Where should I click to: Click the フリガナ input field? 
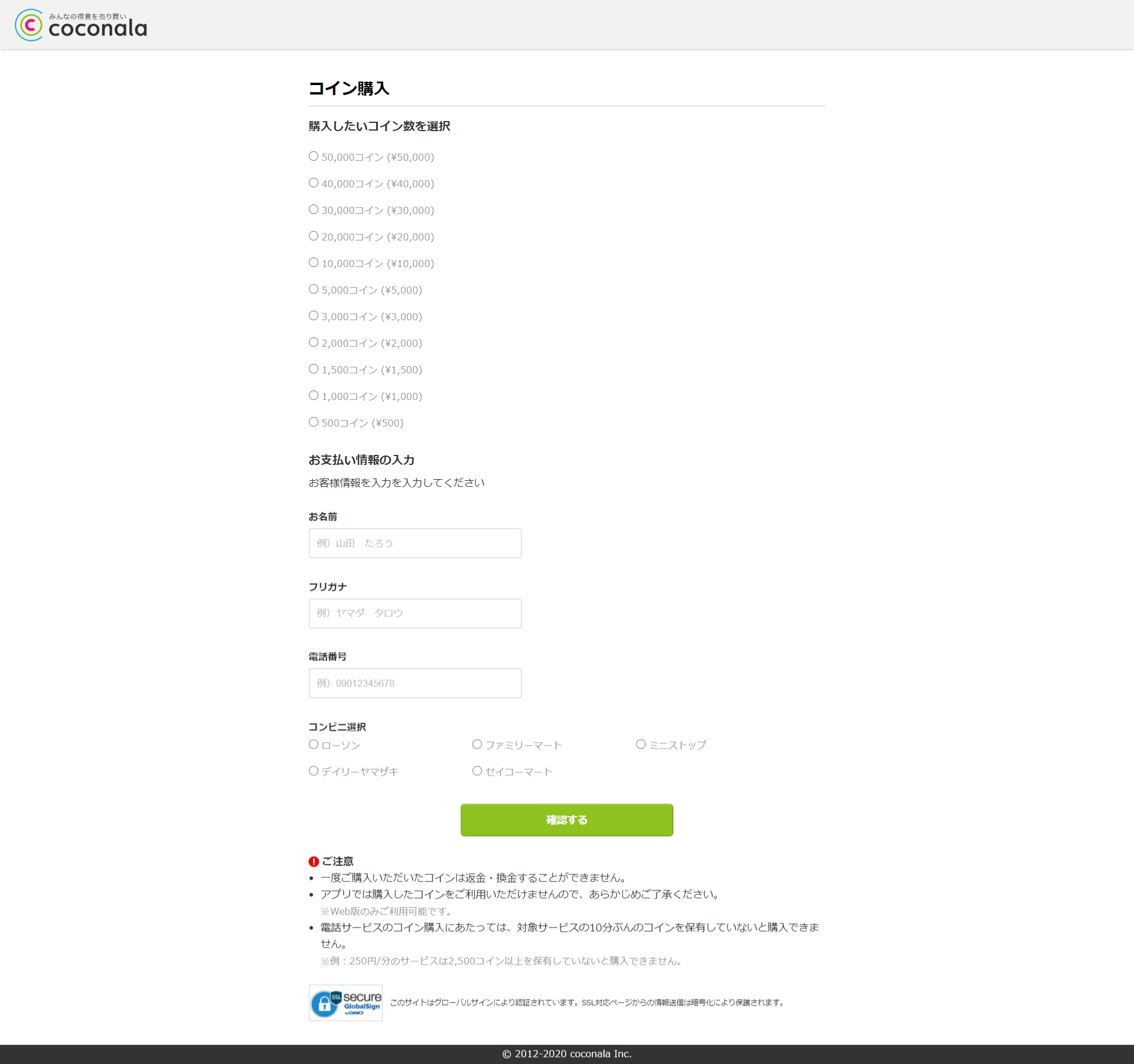(x=415, y=613)
